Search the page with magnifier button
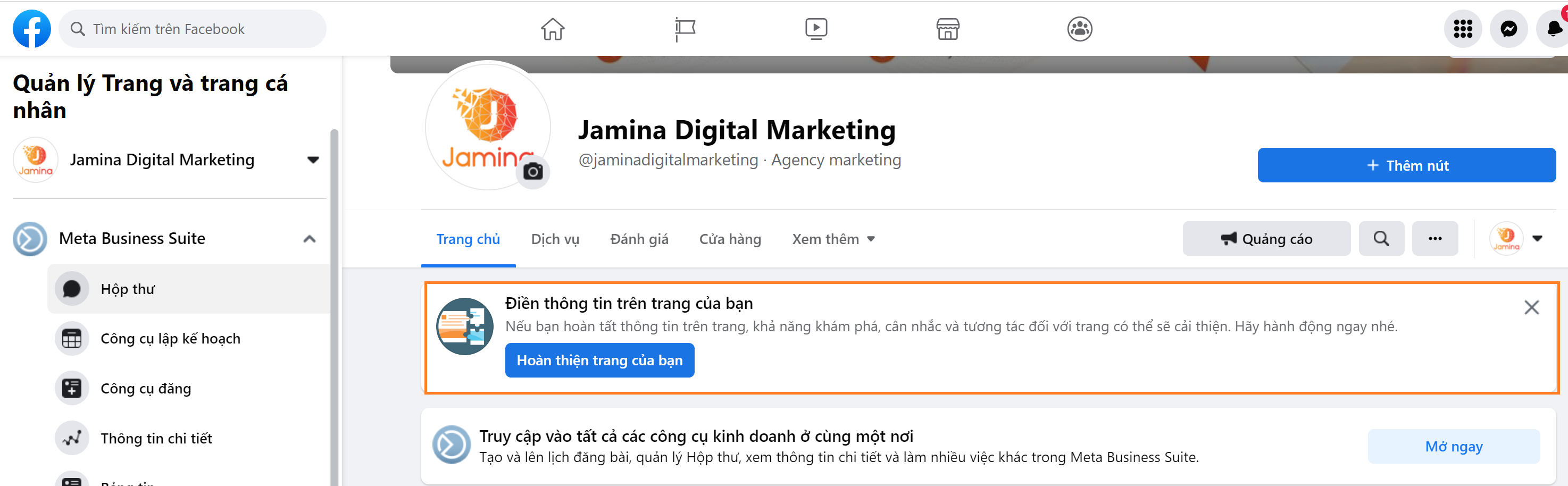Viewport: 1568px width, 486px height. pyautogui.click(x=1381, y=238)
